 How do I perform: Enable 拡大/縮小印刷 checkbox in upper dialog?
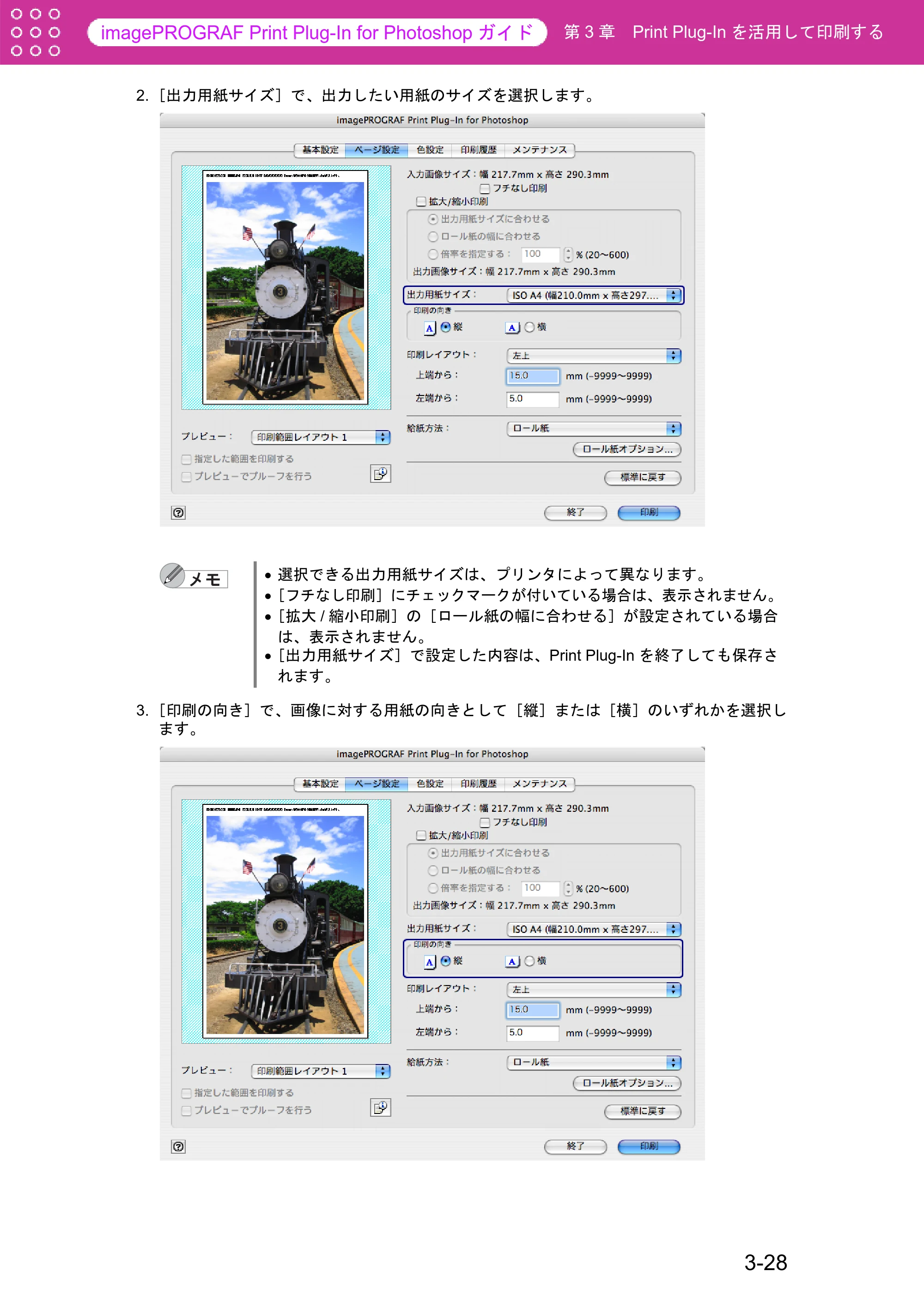point(421,201)
